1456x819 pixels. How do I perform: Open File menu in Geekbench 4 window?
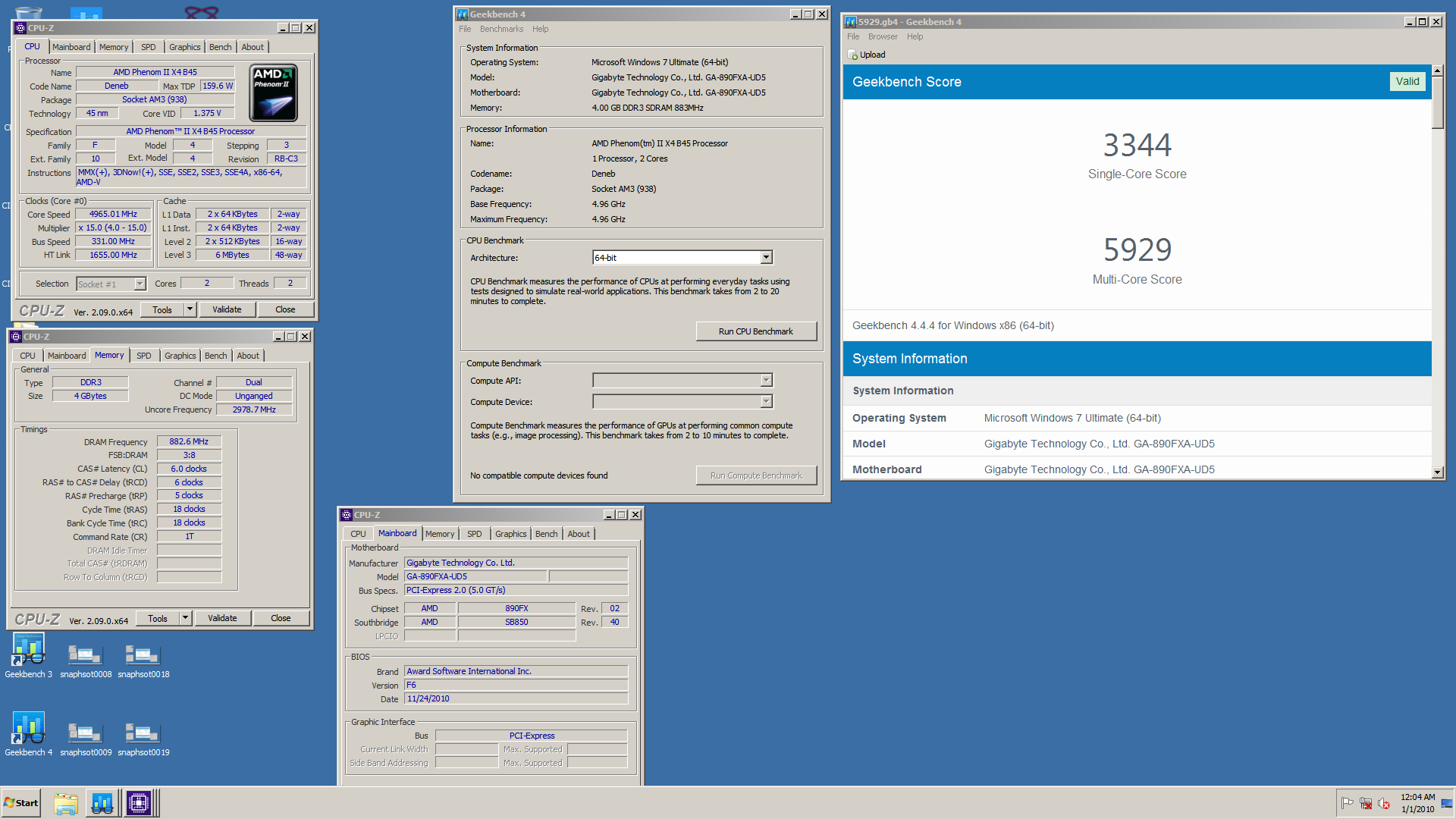pyautogui.click(x=465, y=29)
